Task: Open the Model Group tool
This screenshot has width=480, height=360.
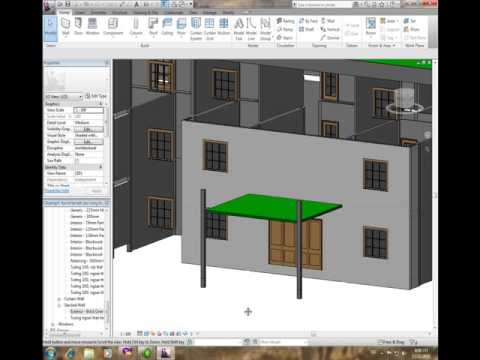Action: click(265, 29)
